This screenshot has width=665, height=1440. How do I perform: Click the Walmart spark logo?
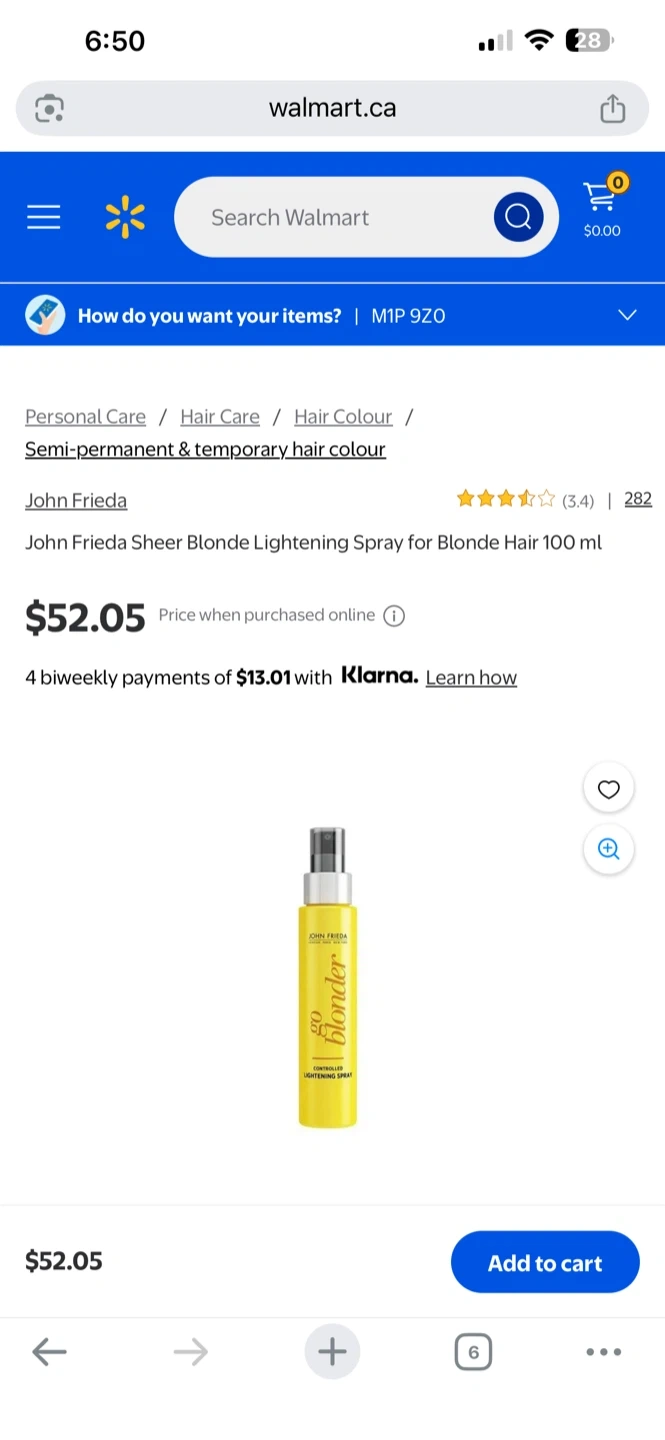[x=125, y=217]
